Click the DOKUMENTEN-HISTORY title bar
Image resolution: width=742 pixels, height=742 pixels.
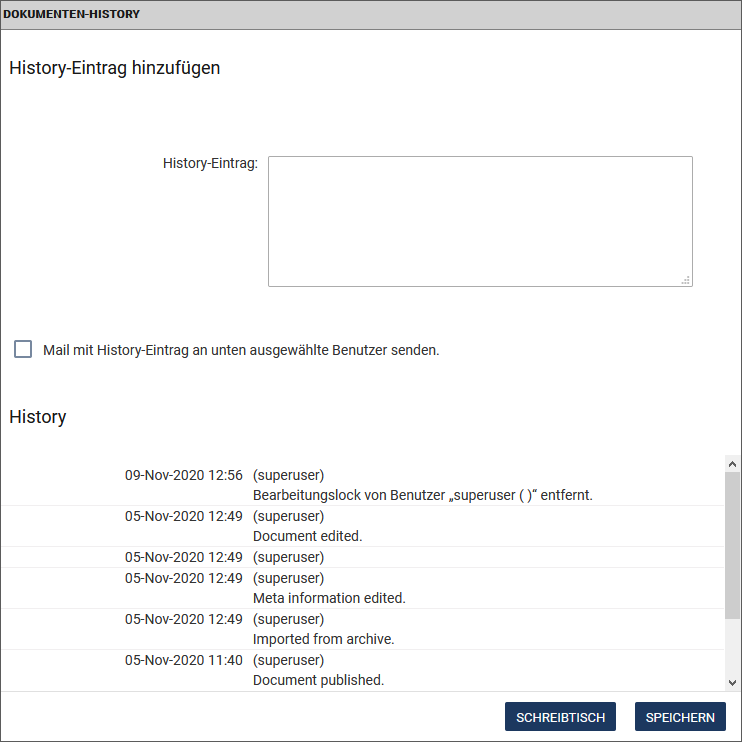coord(371,15)
